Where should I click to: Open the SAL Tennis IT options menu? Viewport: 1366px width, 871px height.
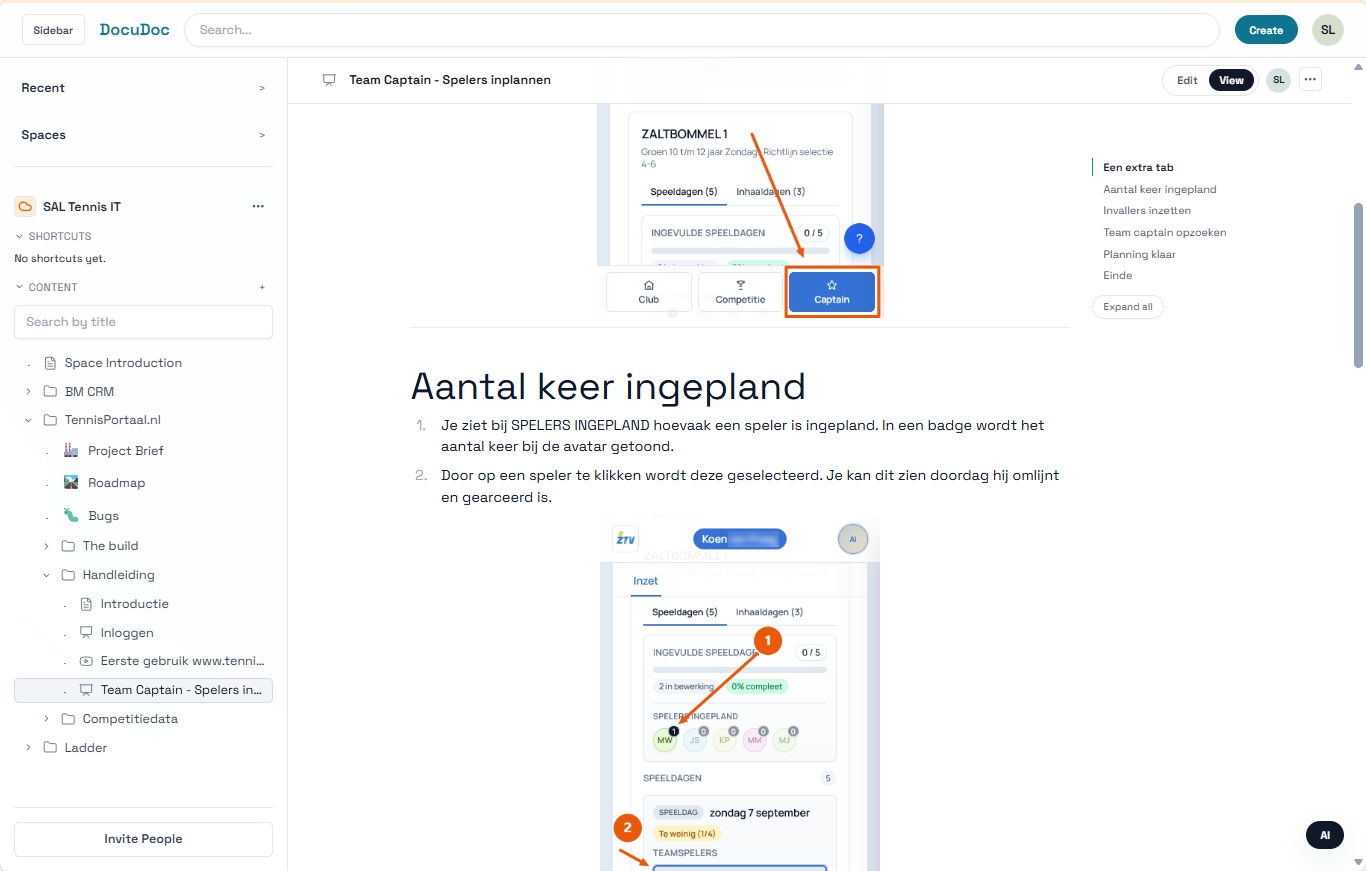coord(258,206)
